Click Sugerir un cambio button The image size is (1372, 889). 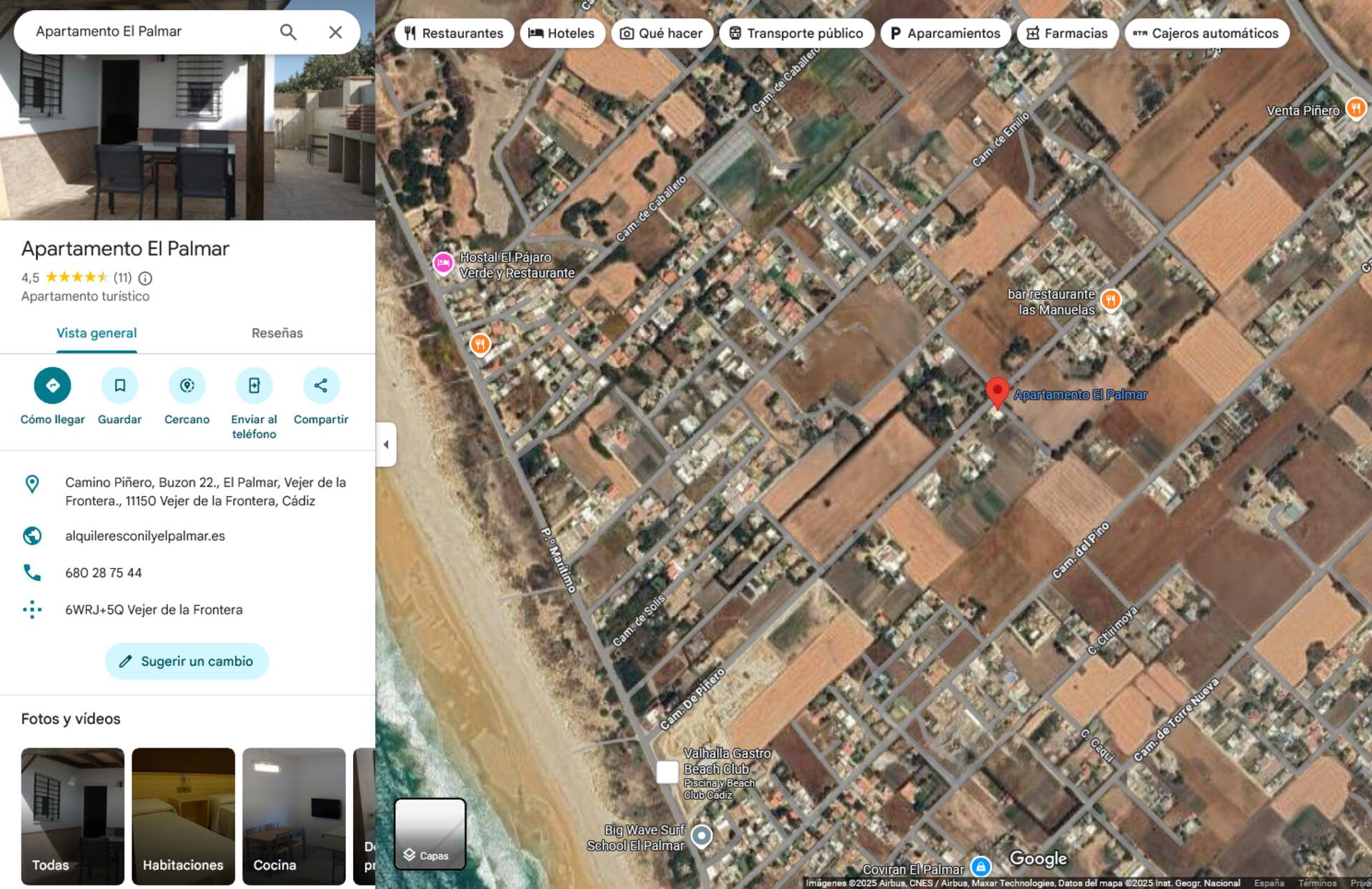click(187, 661)
